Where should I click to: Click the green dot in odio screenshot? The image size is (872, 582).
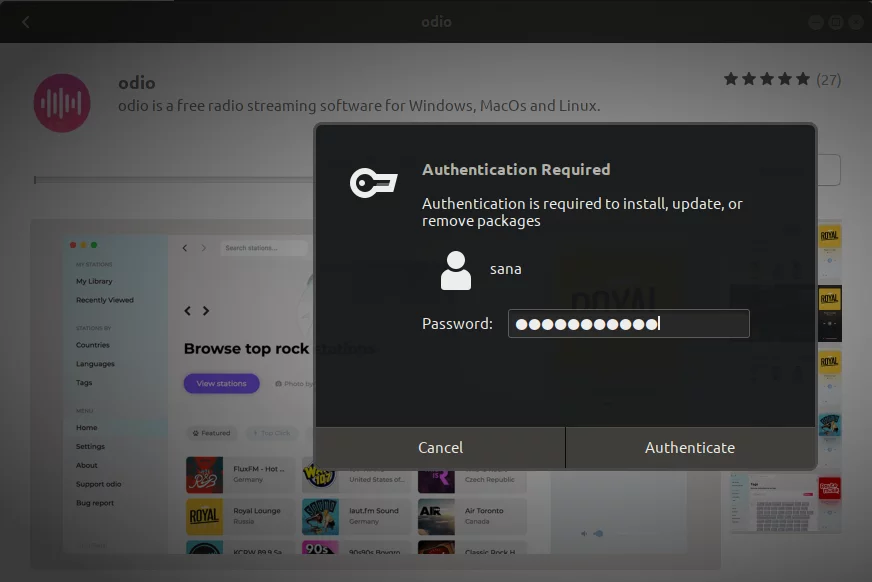coord(94,245)
